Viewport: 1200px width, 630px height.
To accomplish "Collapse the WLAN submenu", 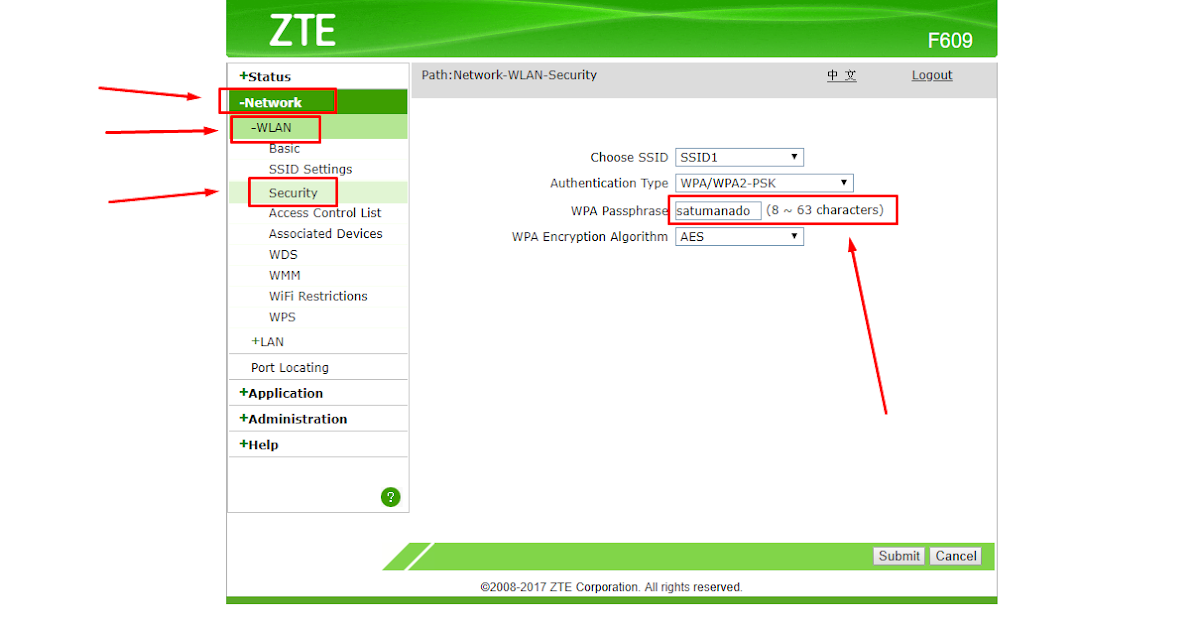I will [x=271, y=127].
